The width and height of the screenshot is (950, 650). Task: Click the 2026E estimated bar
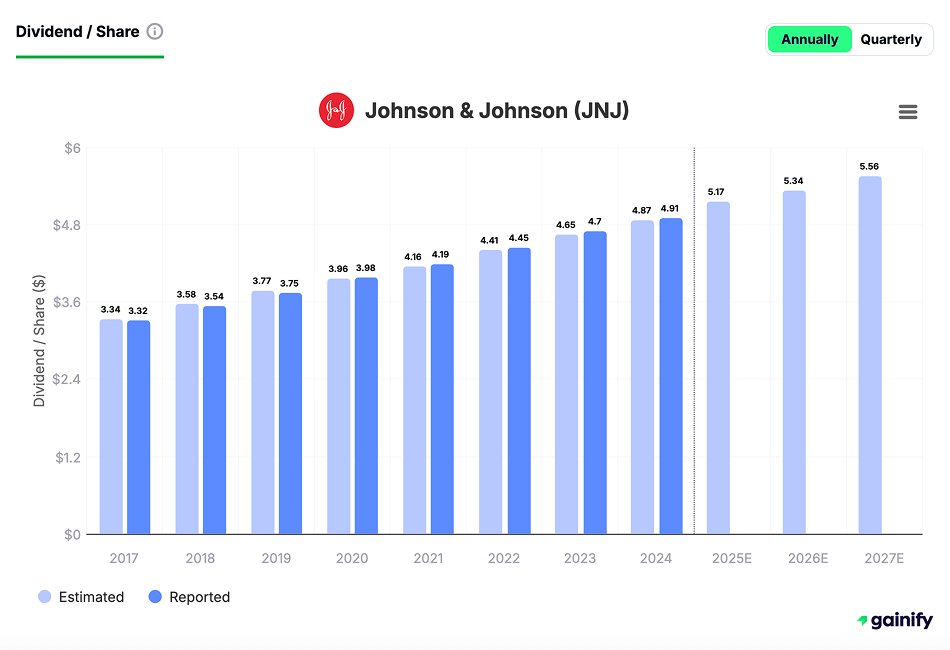click(794, 362)
